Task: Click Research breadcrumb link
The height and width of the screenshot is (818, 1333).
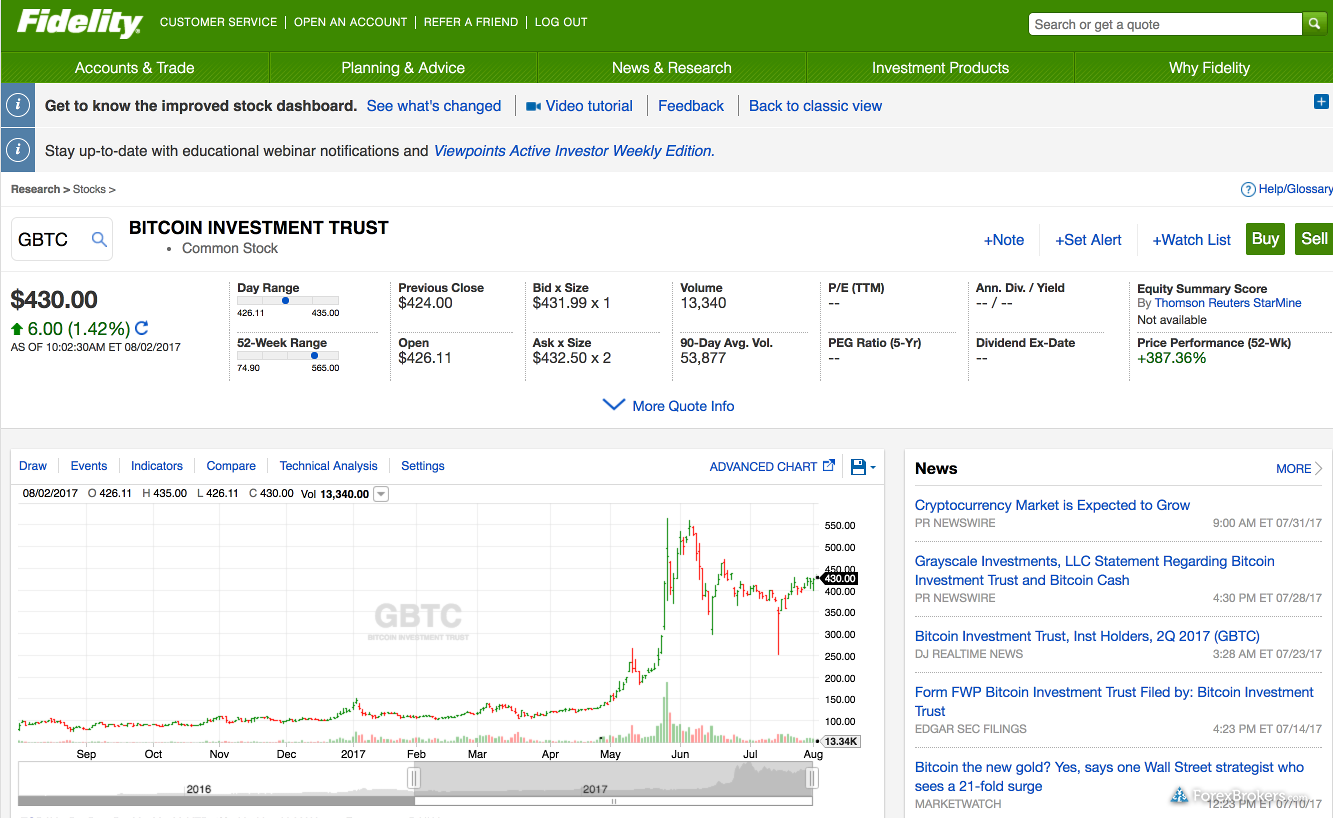Action: pyautogui.click(x=36, y=189)
